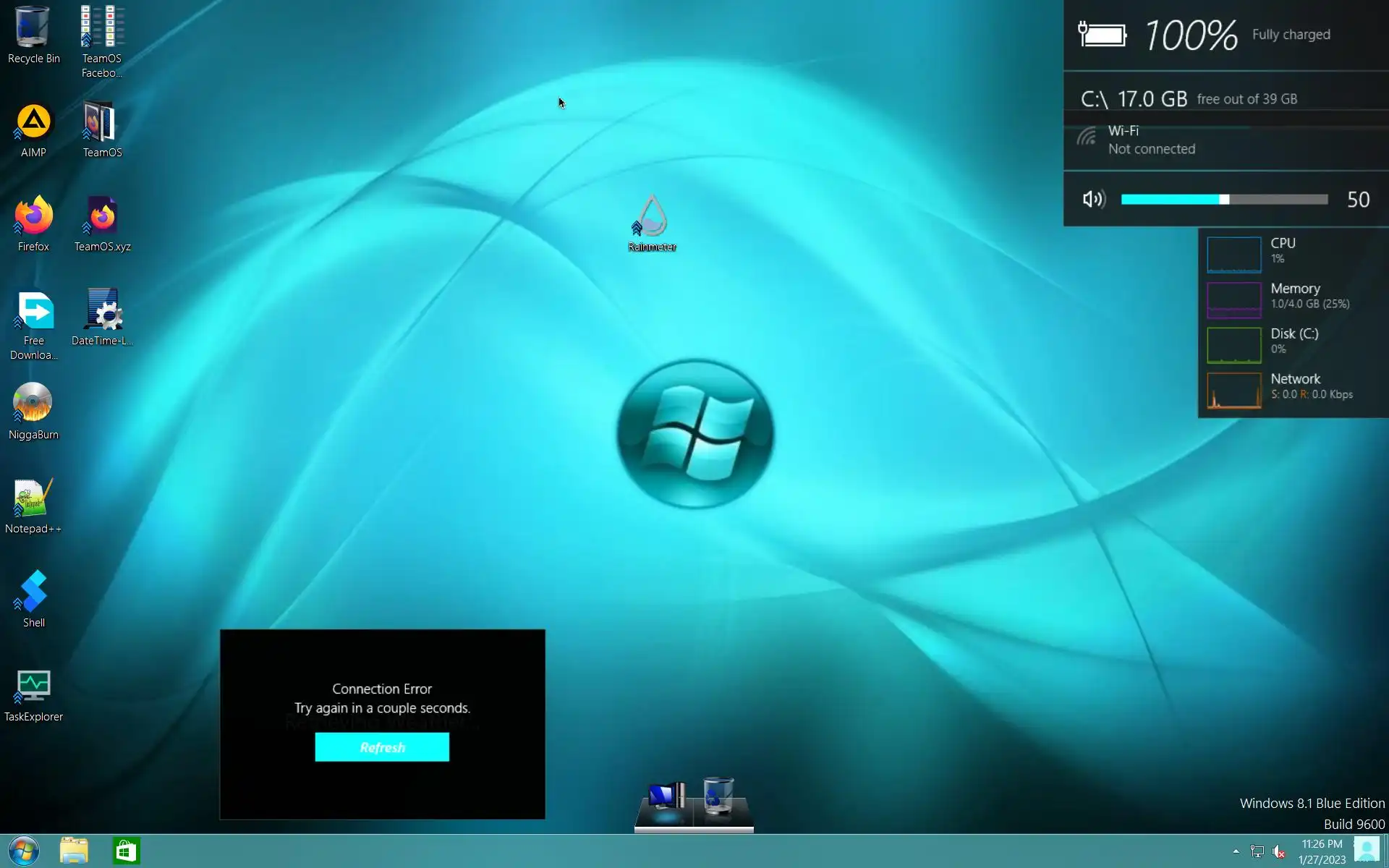Mute sound via the speaker widget icon
The height and width of the screenshot is (868, 1389).
tap(1093, 199)
